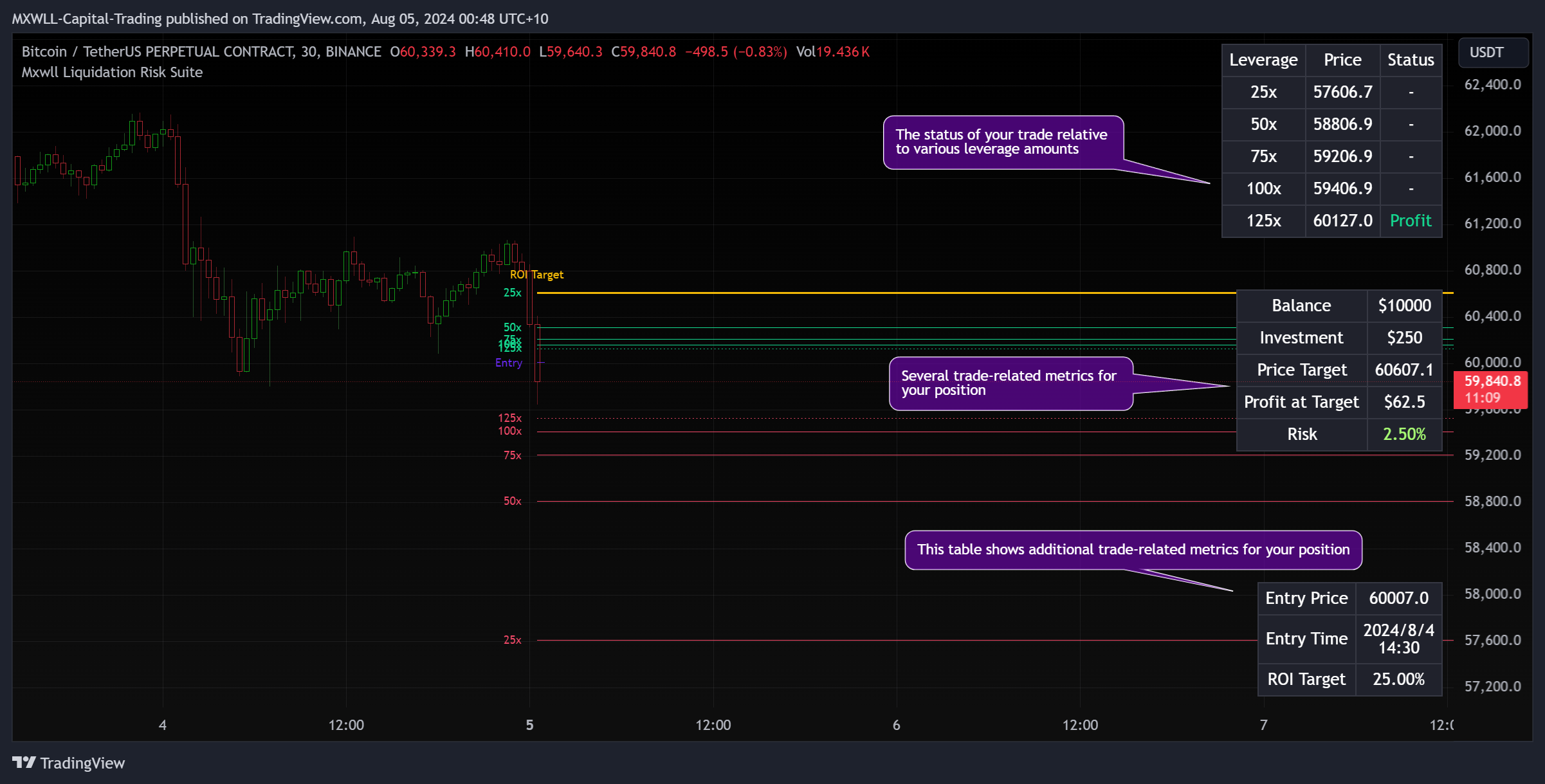The image size is (1545, 784).
Task: Click the red 125x liquidation label
Action: (x=509, y=418)
